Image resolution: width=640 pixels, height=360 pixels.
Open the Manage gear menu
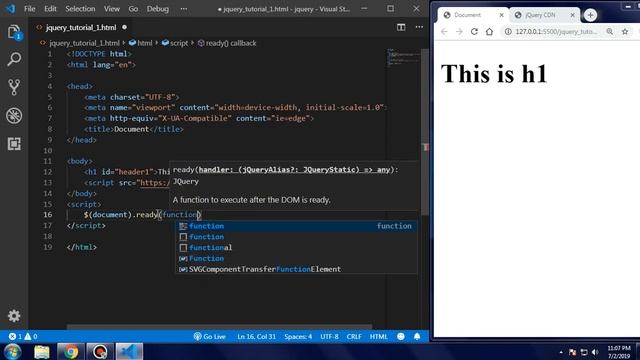click(14, 316)
